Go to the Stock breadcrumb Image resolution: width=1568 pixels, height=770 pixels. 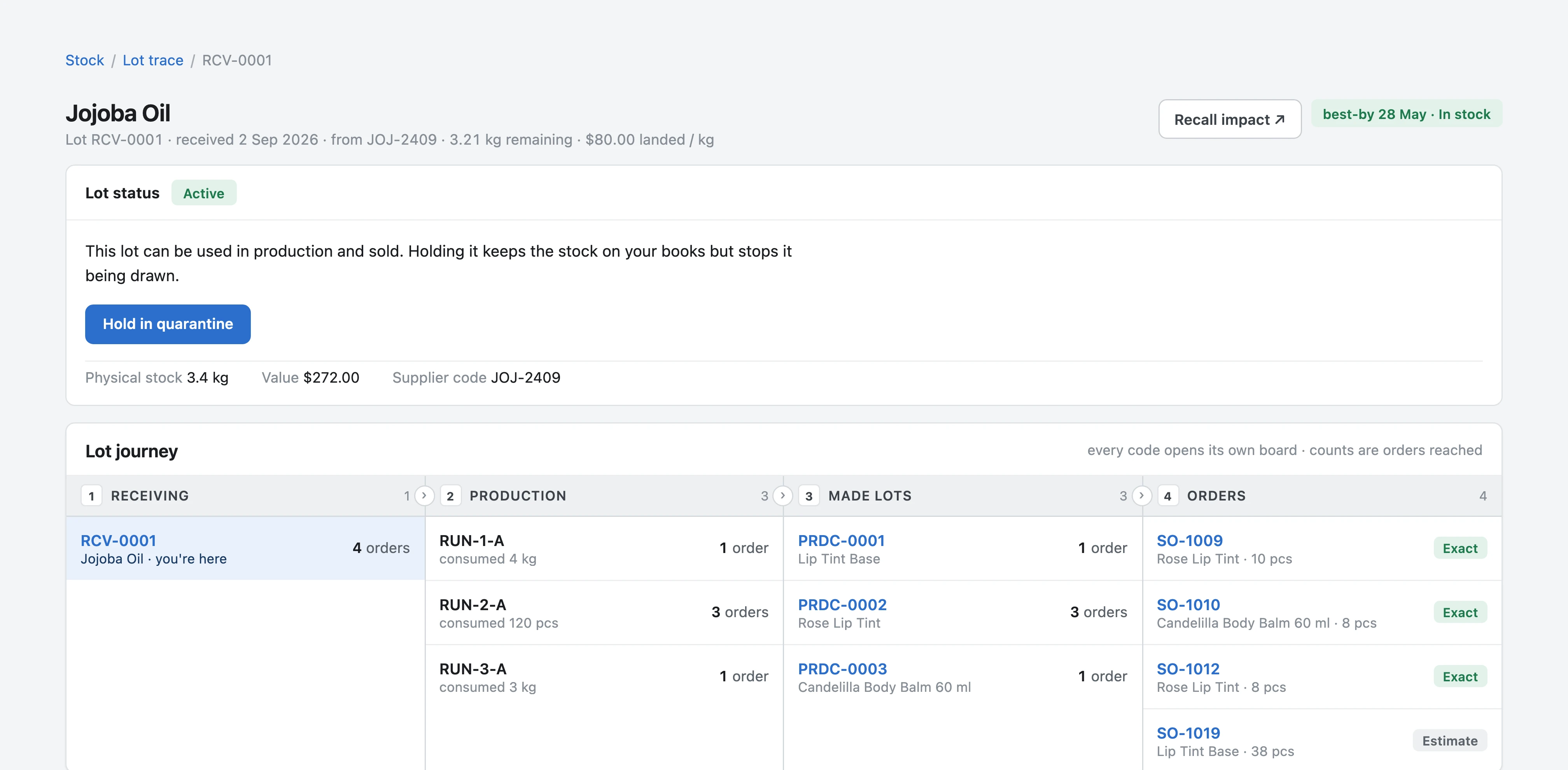tap(85, 60)
